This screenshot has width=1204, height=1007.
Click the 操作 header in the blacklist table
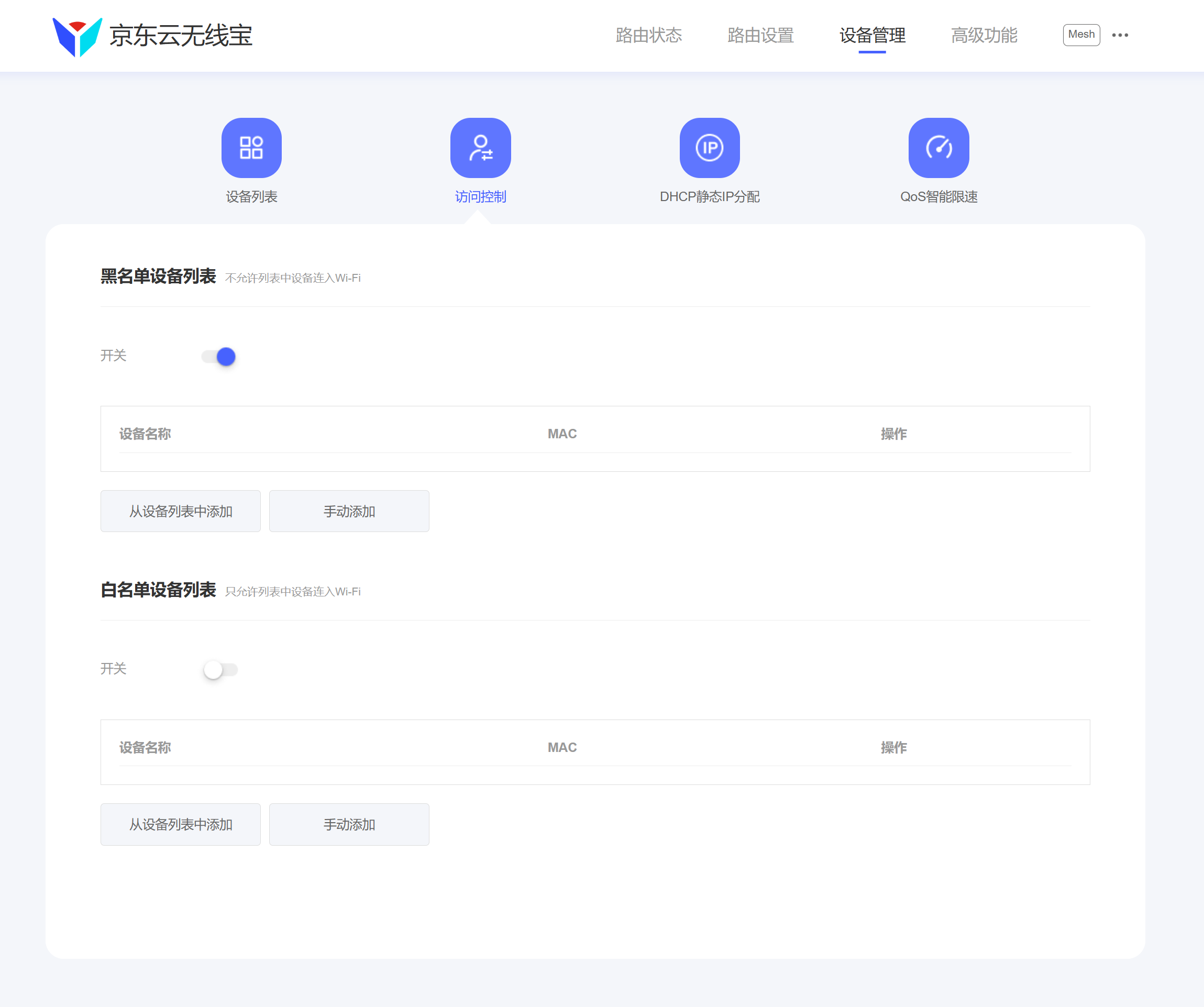click(894, 434)
